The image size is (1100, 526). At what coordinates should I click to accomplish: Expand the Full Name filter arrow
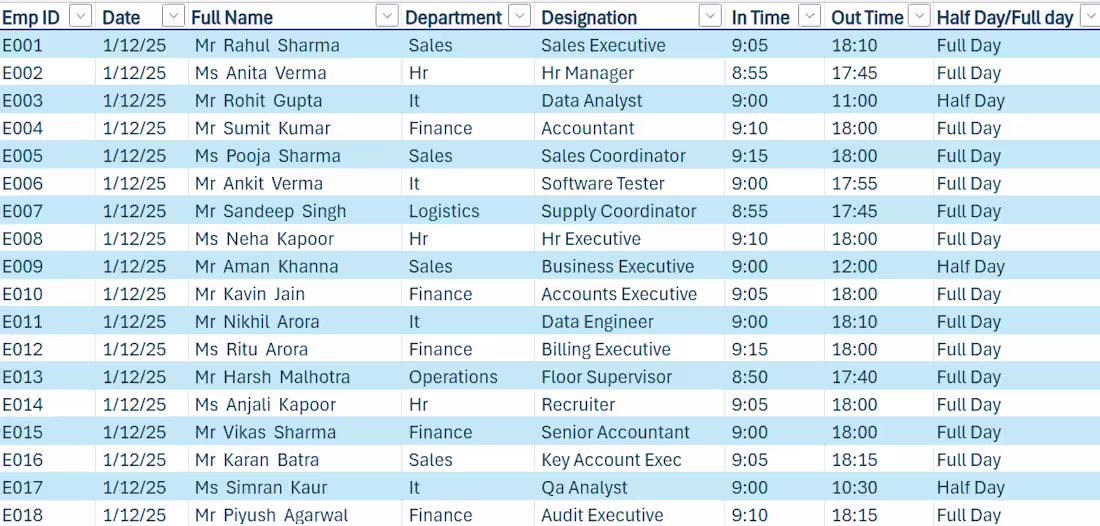pyautogui.click(x=387, y=16)
